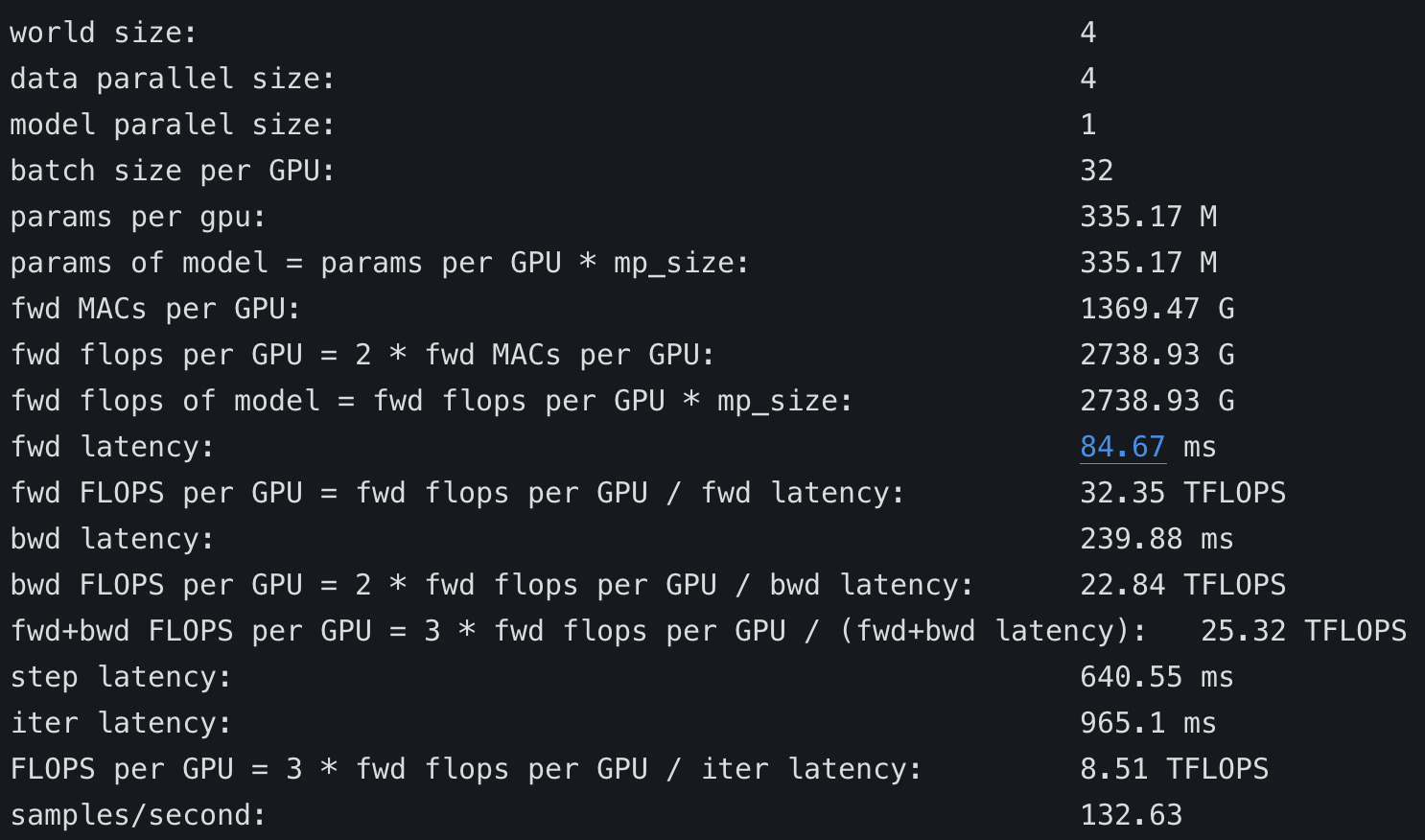Screen dimensions: 1425x840
Task: Click the 239.88 ms value
Action: 1157,539
